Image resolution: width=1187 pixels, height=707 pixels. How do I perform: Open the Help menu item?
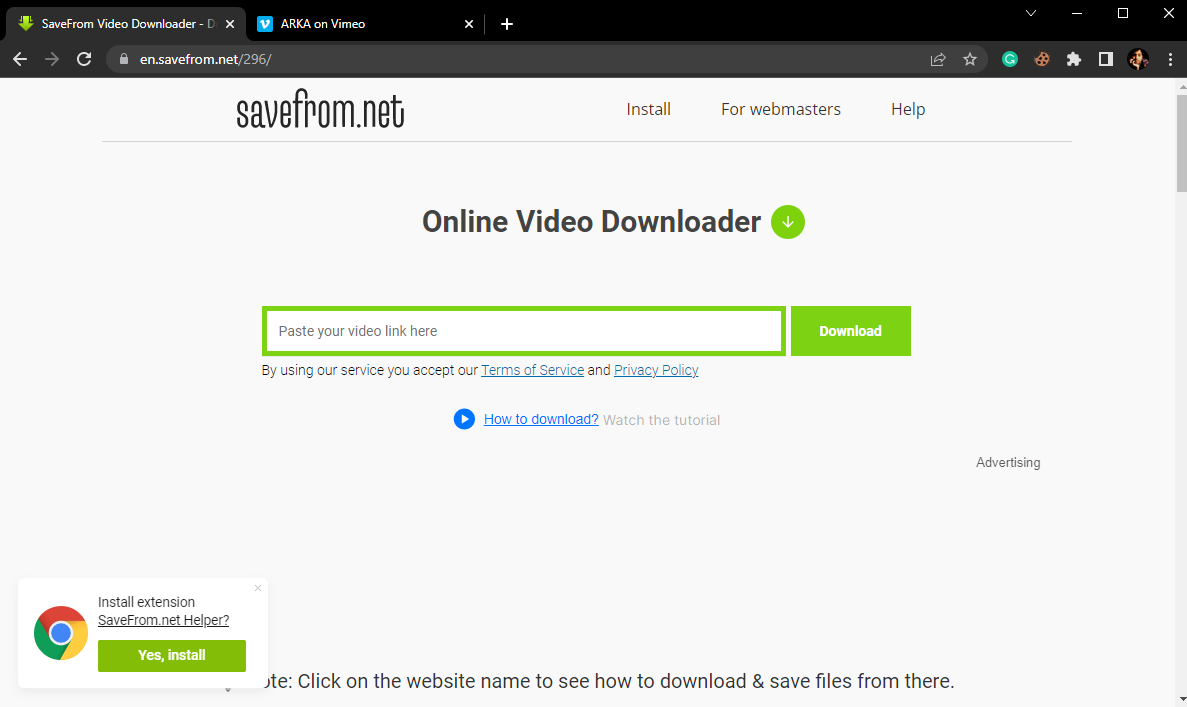908,109
